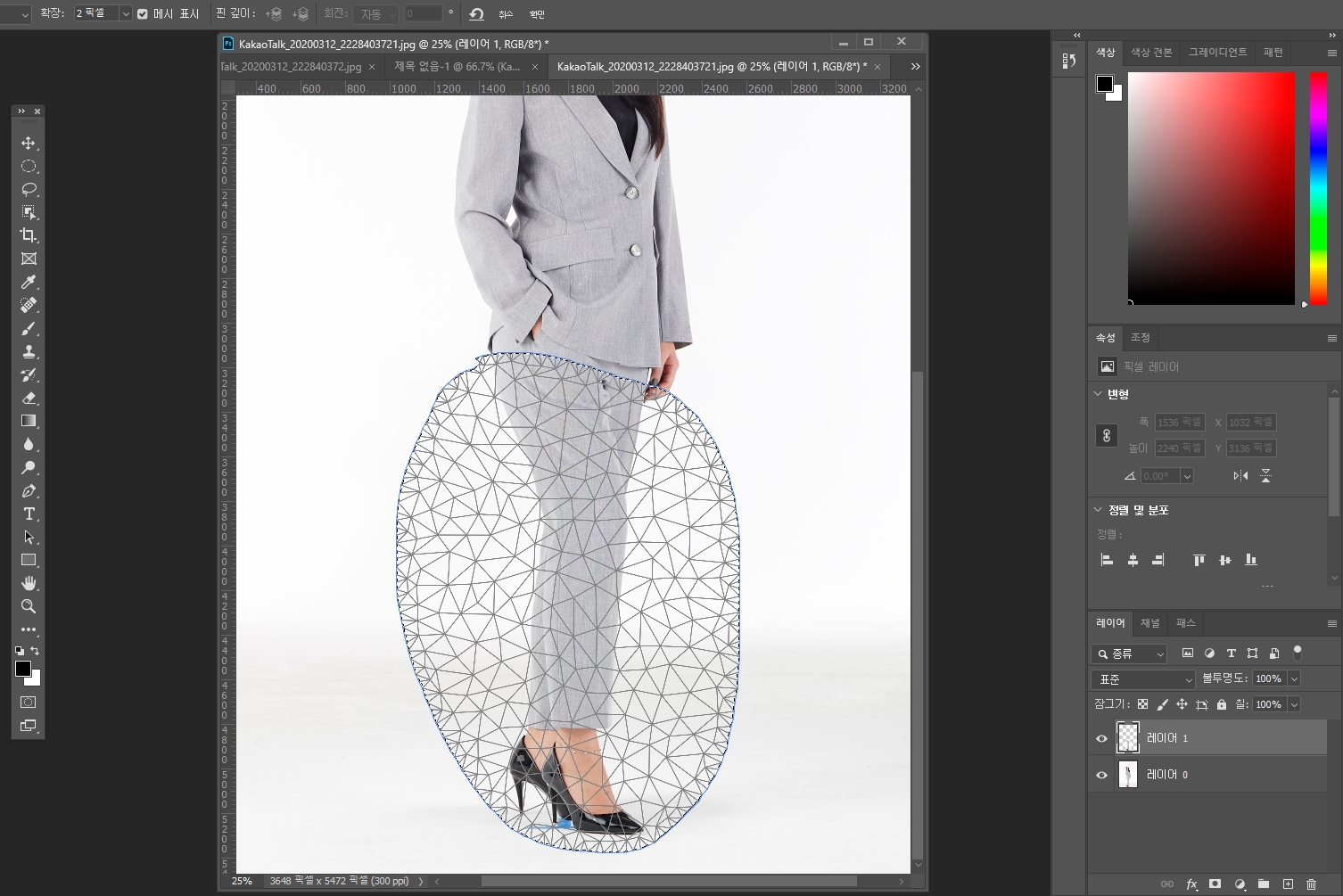Collapse the 변형 section
1343x896 pixels.
pos(1098,394)
